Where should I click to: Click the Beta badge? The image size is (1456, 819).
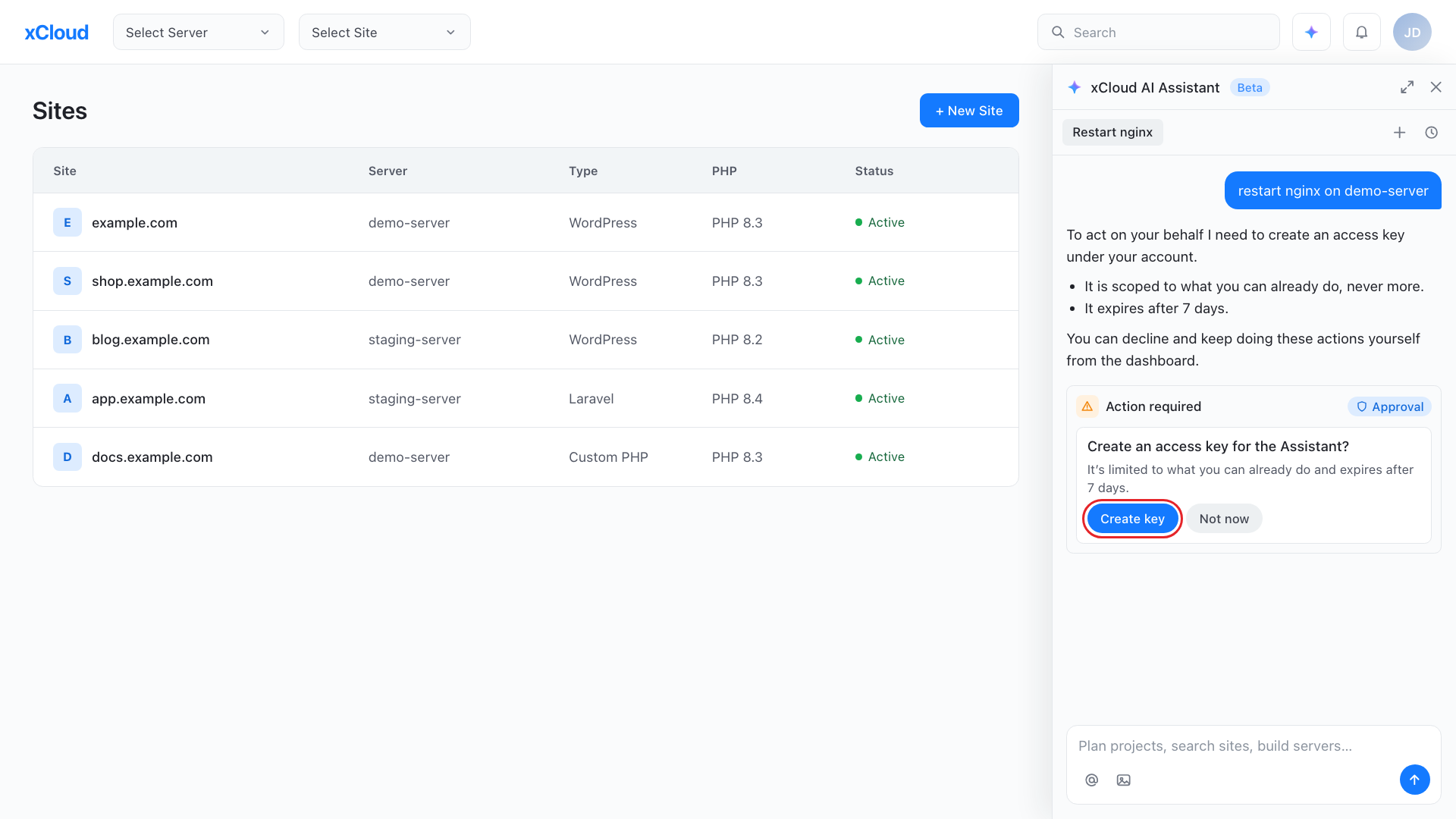pos(1250,87)
